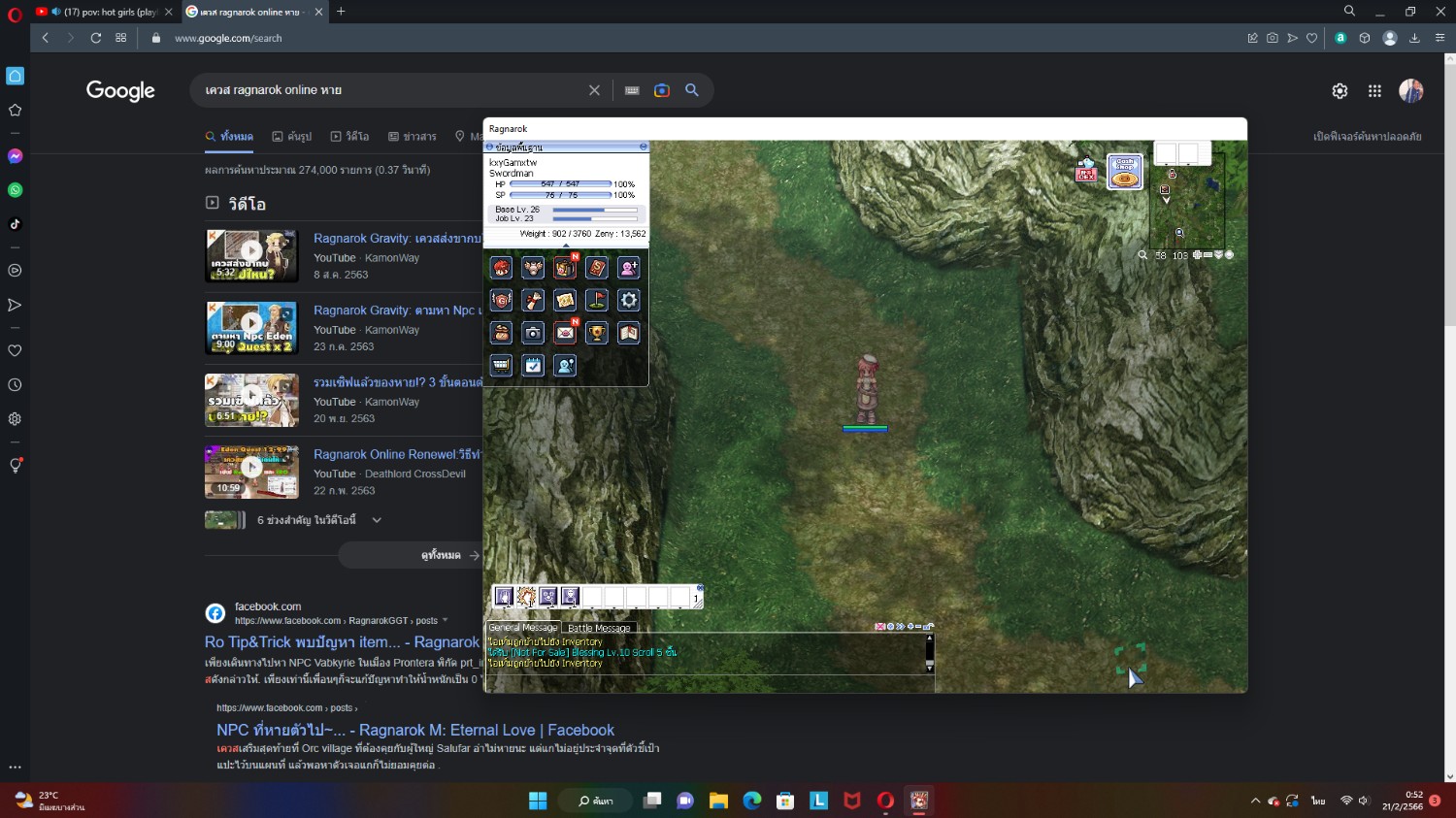Image resolution: width=1456 pixels, height=818 pixels.
Task: Click the minimap zoom-in plus icon
Action: [1197, 255]
